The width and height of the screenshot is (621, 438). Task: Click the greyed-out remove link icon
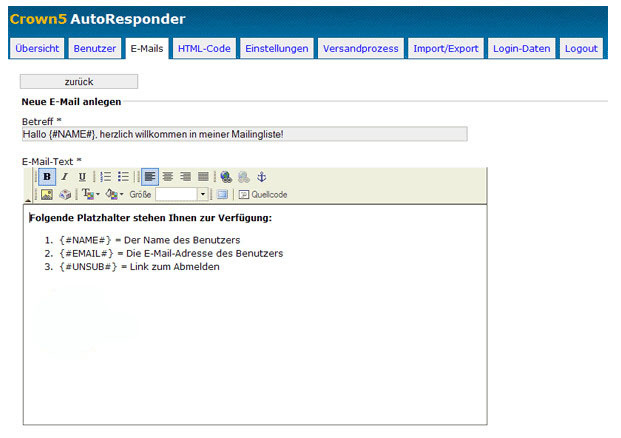tap(244, 177)
